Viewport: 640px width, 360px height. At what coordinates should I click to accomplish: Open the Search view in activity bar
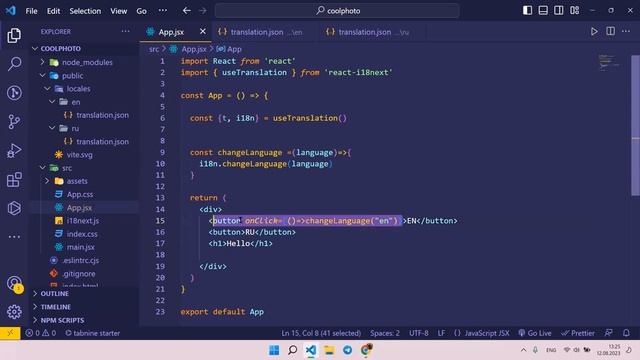pyautogui.click(x=14, y=64)
